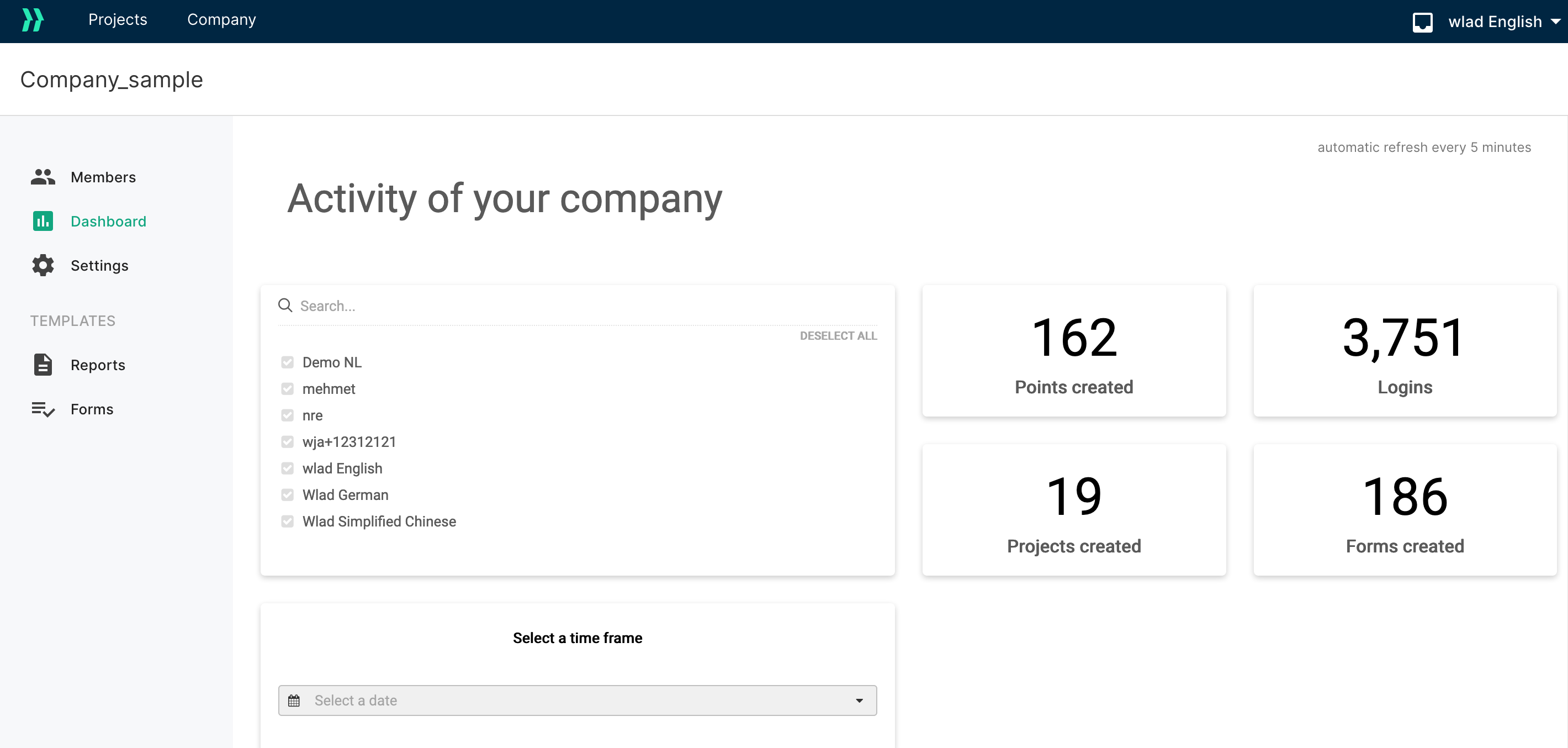Open the Company menu in the top bar
The image size is (1568, 748).
221,19
